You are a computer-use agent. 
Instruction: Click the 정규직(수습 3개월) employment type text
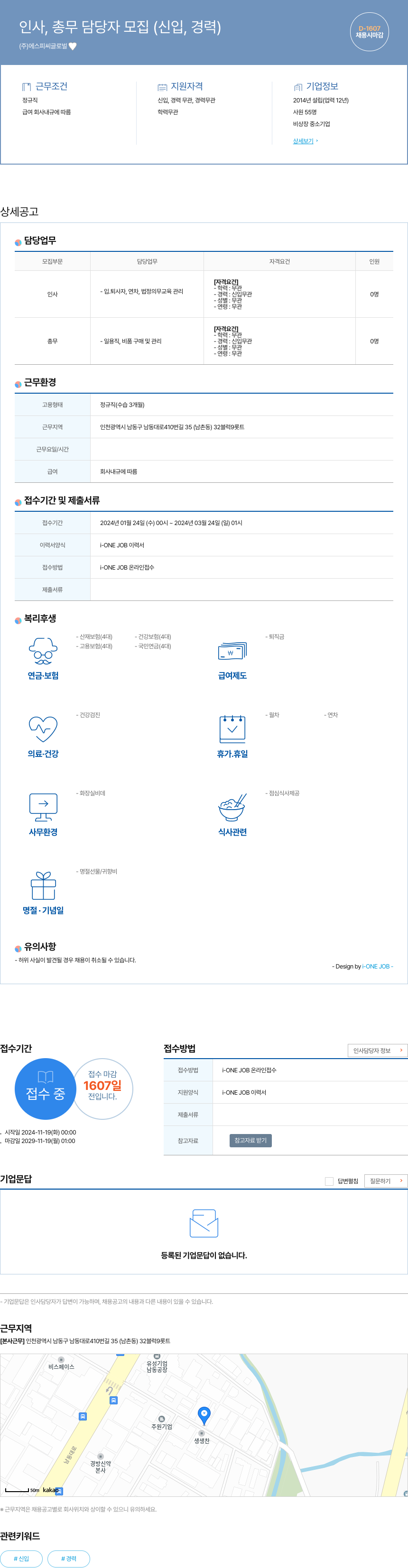coord(122,405)
